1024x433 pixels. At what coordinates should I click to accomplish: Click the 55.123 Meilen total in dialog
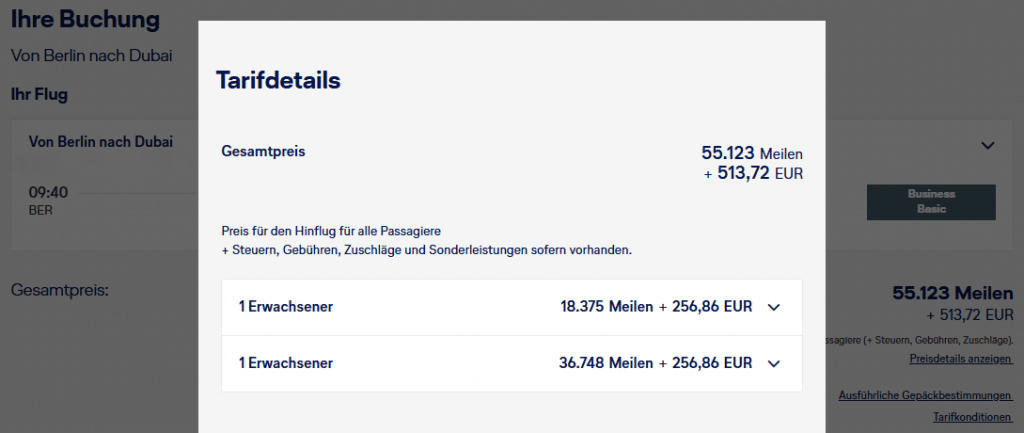752,153
